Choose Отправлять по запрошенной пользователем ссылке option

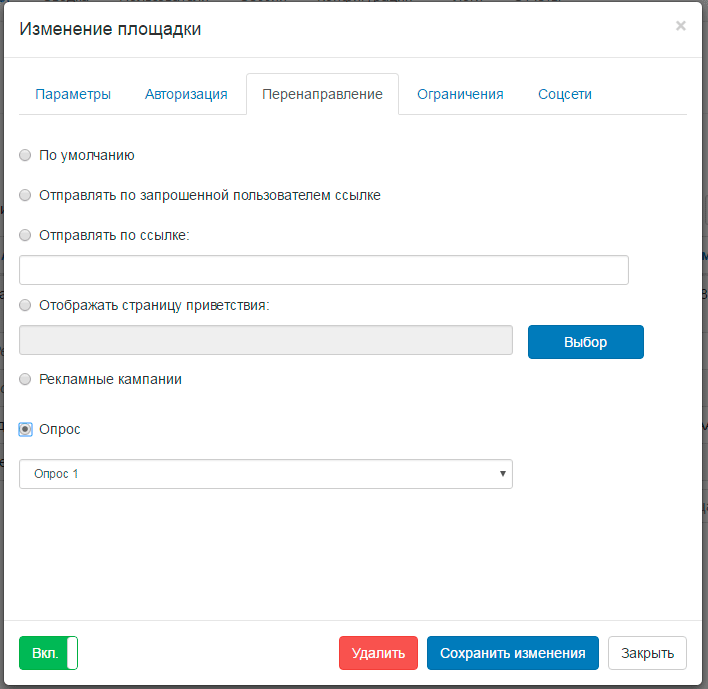(26, 195)
